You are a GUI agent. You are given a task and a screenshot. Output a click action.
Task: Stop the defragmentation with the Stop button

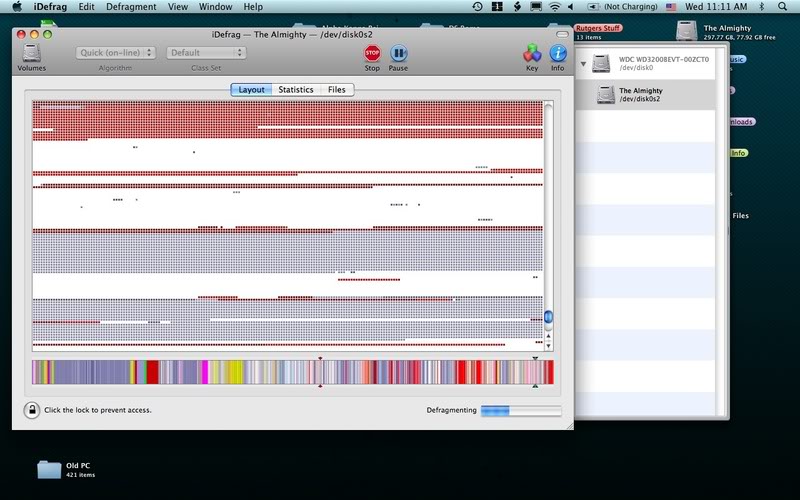(372, 53)
